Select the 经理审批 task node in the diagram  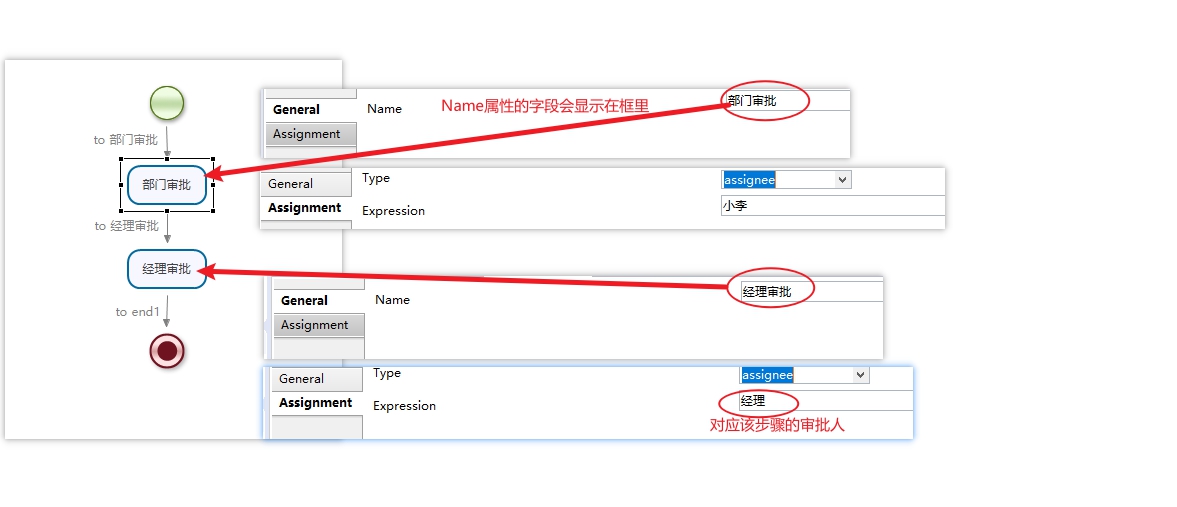(167, 269)
